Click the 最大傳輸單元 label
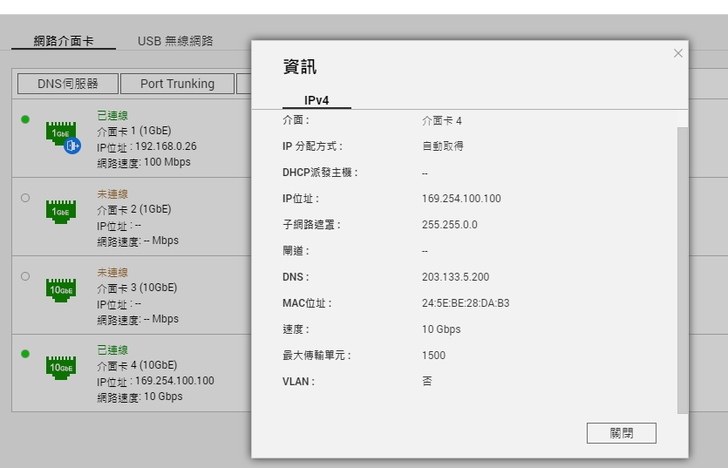Screen dimensions: 728x468 point(317,356)
